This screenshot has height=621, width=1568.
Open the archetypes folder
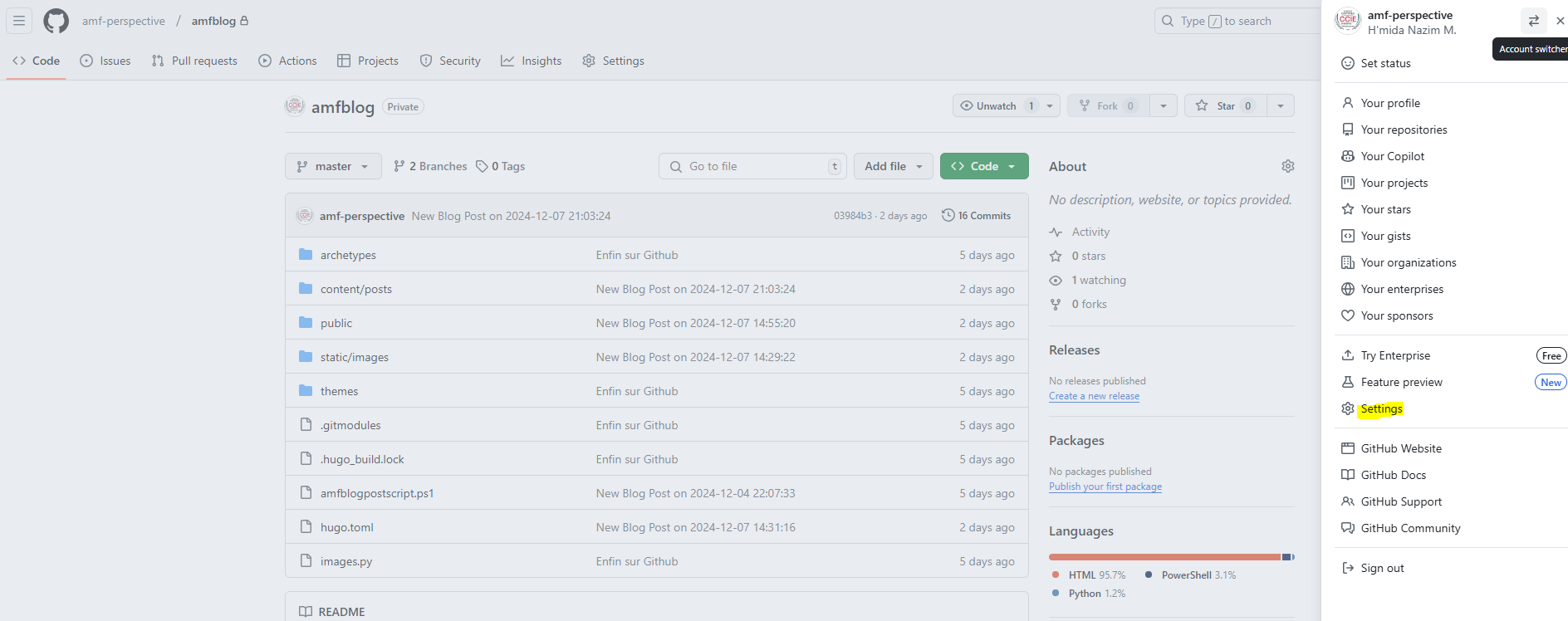348,255
